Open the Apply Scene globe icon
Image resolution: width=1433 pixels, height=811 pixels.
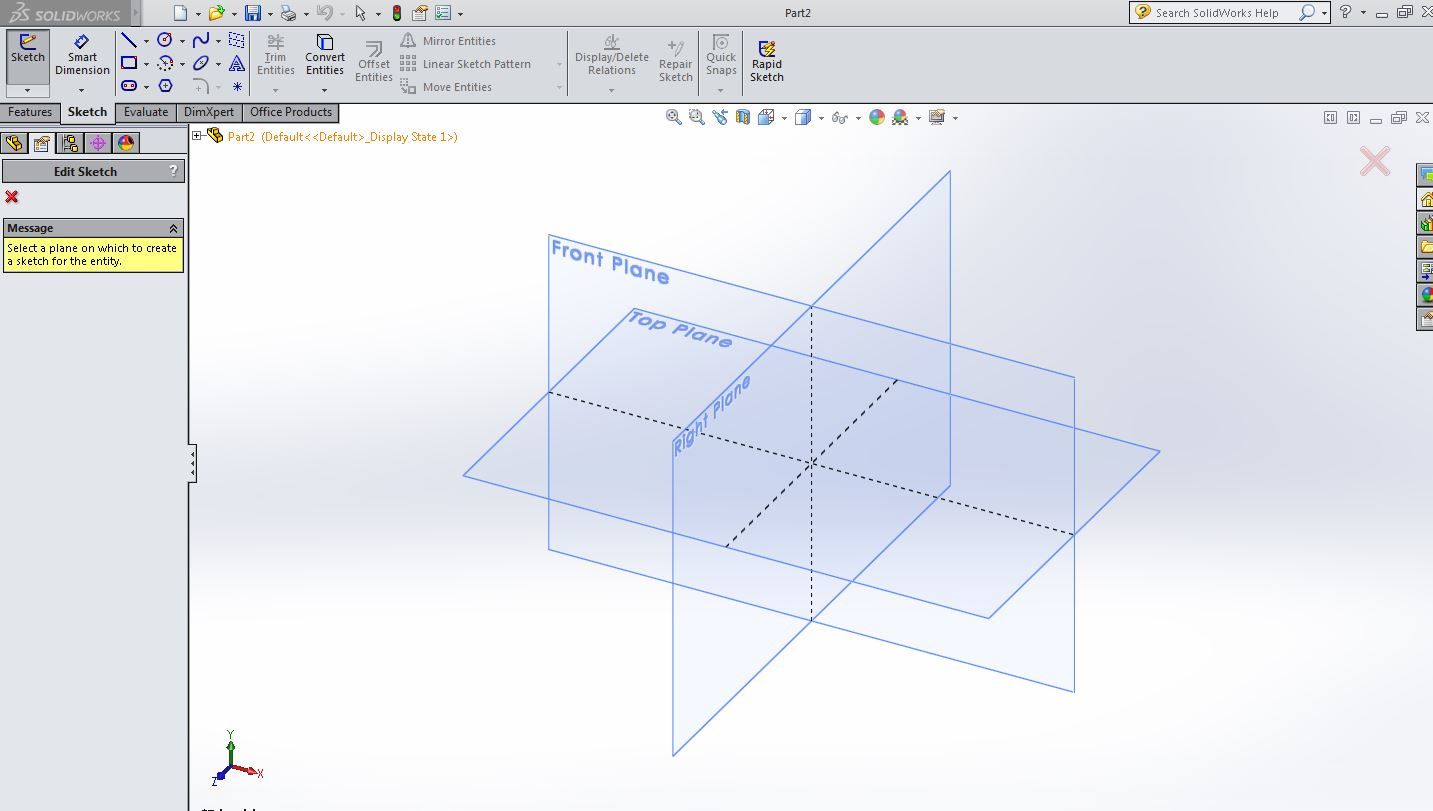pos(875,117)
